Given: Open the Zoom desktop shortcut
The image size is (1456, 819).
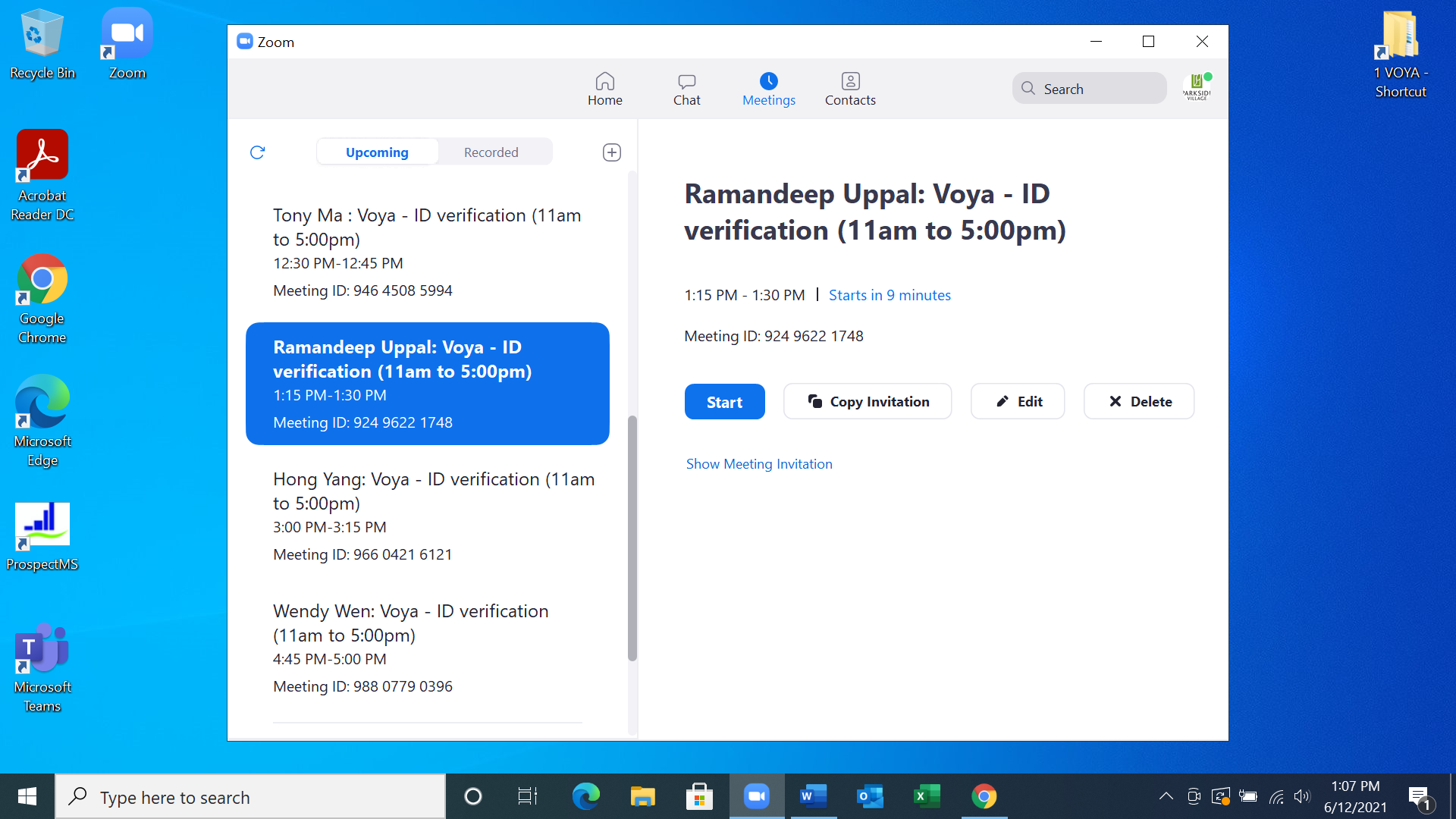Looking at the screenshot, I should pos(127,44).
